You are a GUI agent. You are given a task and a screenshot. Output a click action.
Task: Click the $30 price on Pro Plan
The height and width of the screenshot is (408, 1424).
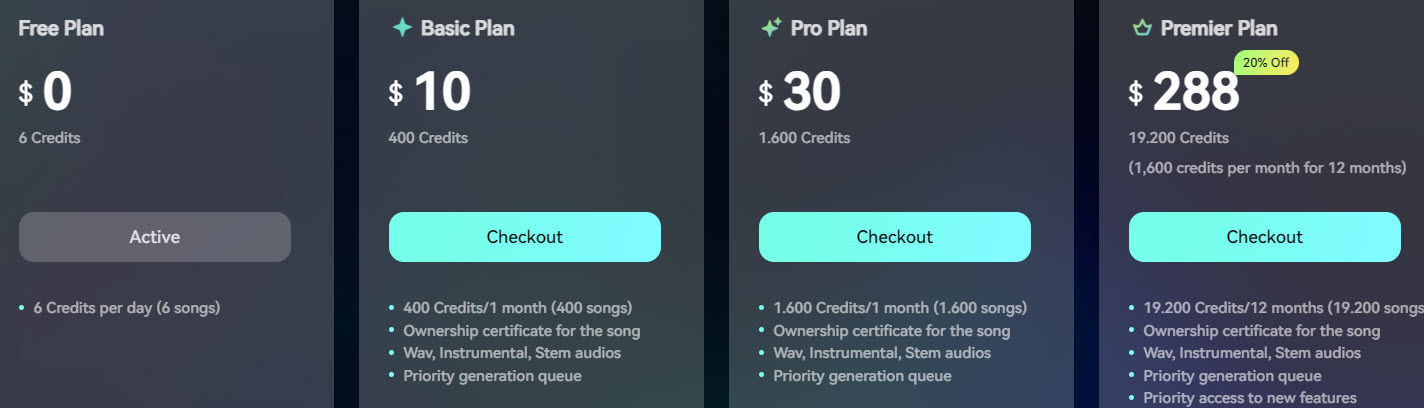[x=801, y=92]
